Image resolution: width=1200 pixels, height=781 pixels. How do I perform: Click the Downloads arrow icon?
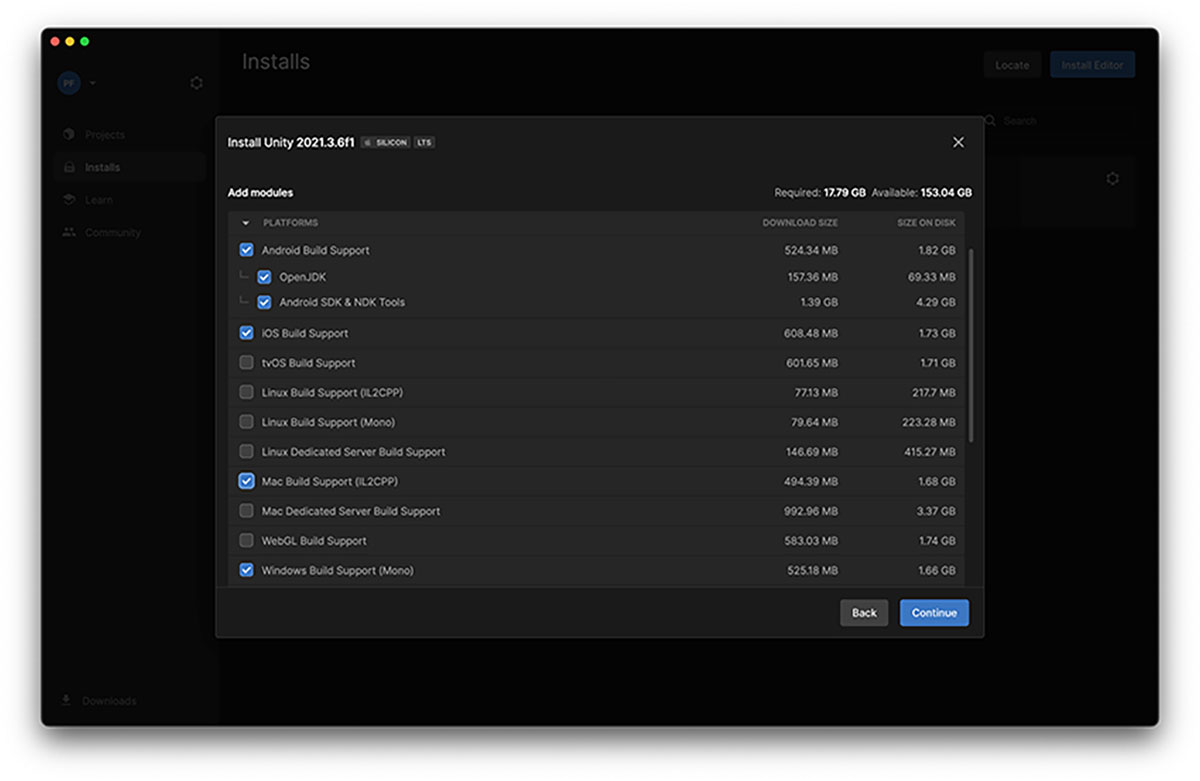tap(66, 700)
